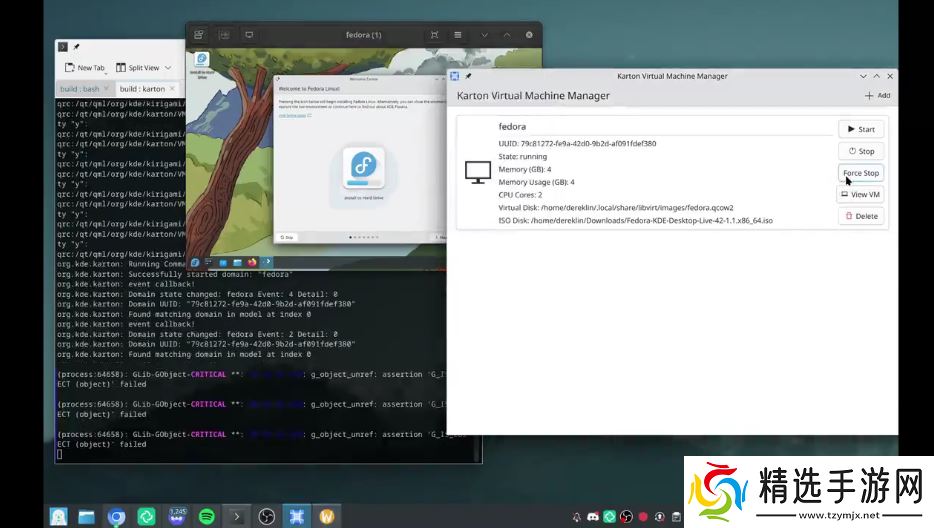Screen dimensions: 934x528
Task: Open a New Tab in the terminal
Action: [85, 68]
